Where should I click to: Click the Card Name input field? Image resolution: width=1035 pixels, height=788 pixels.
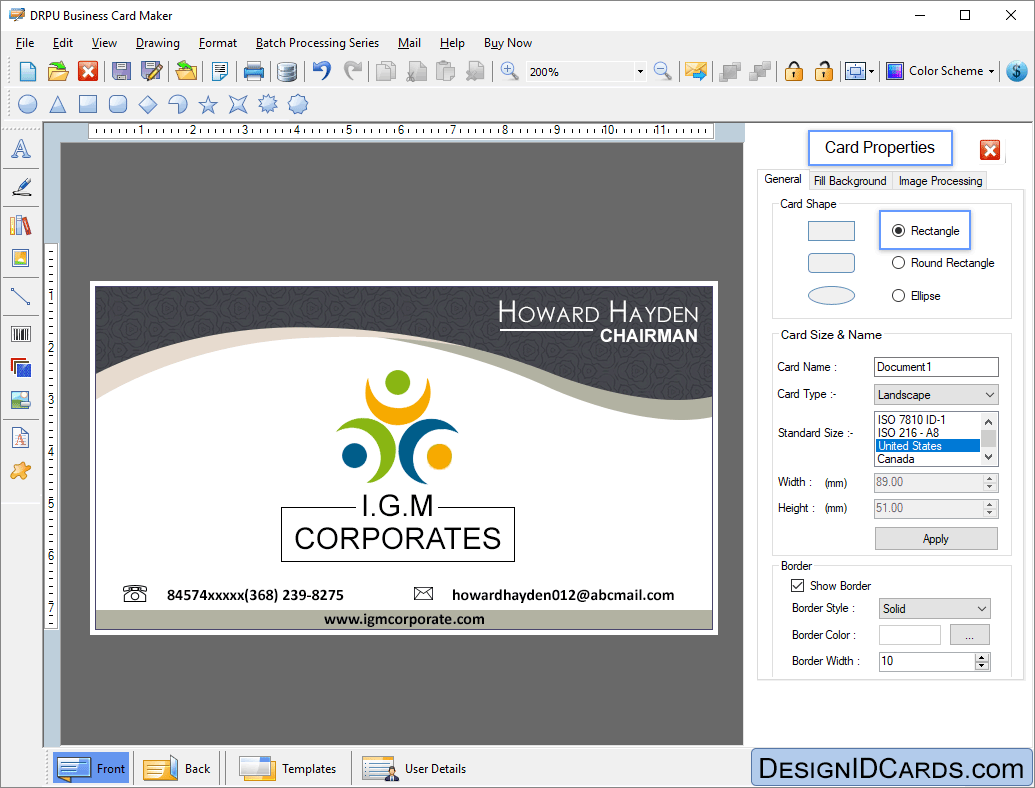(x=936, y=367)
